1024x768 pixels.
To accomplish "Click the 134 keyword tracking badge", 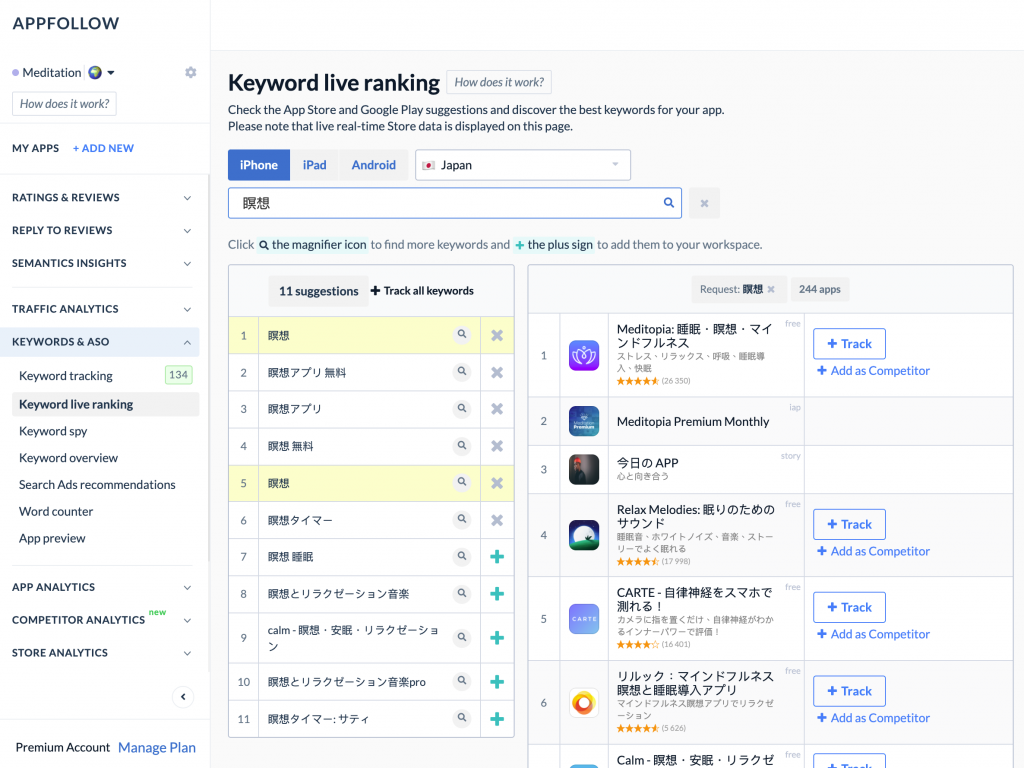I will pos(178,375).
